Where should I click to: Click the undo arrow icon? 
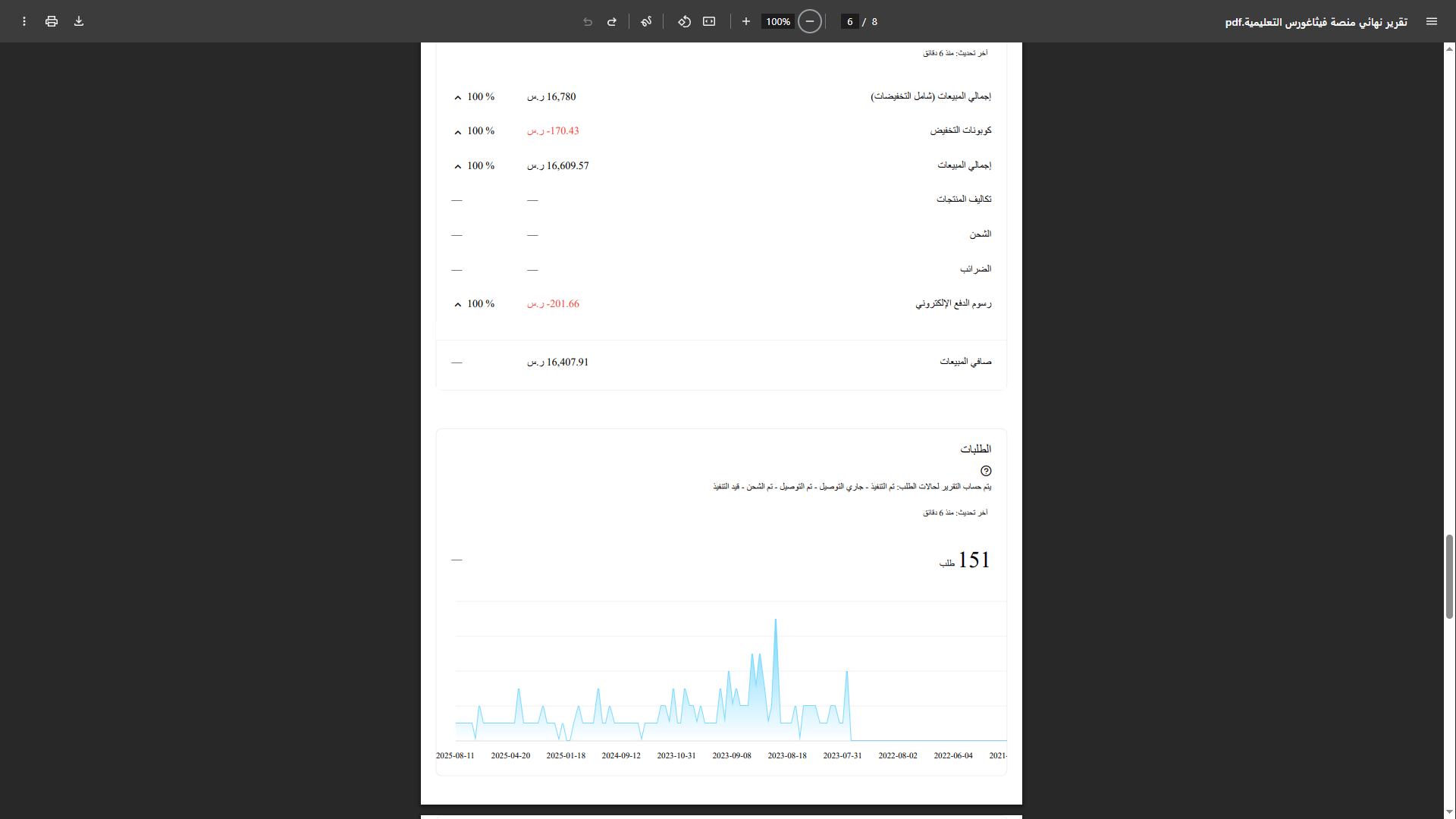click(588, 21)
